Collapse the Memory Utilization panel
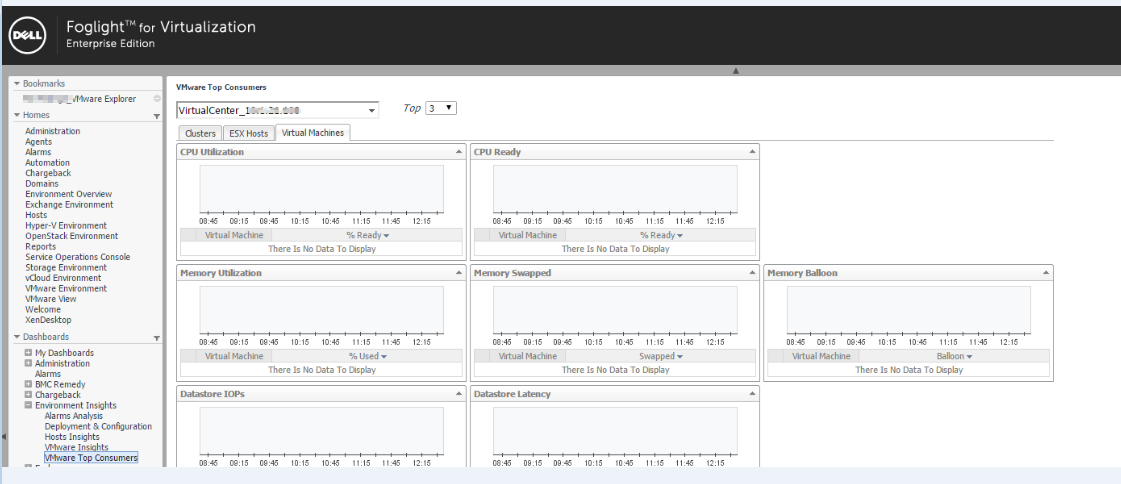The width and height of the screenshot is (1121, 484). (458, 273)
